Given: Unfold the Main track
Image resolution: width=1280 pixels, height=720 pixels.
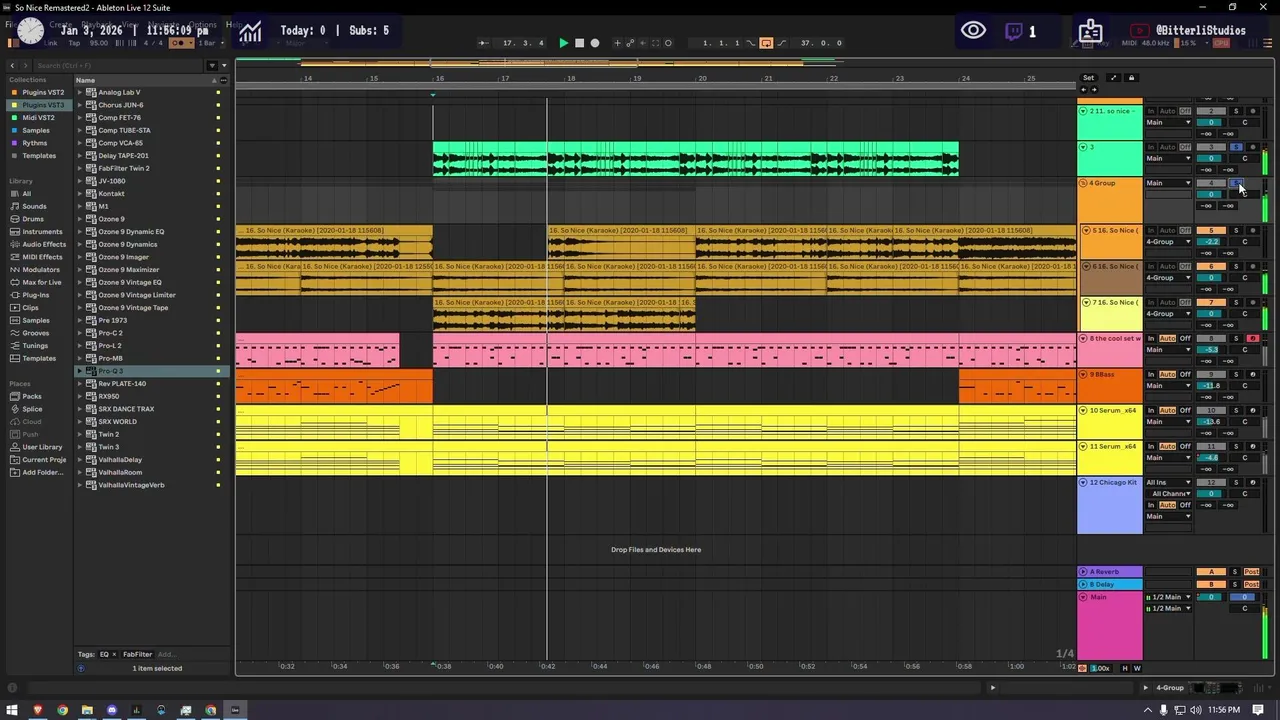Looking at the screenshot, I should [1083, 597].
